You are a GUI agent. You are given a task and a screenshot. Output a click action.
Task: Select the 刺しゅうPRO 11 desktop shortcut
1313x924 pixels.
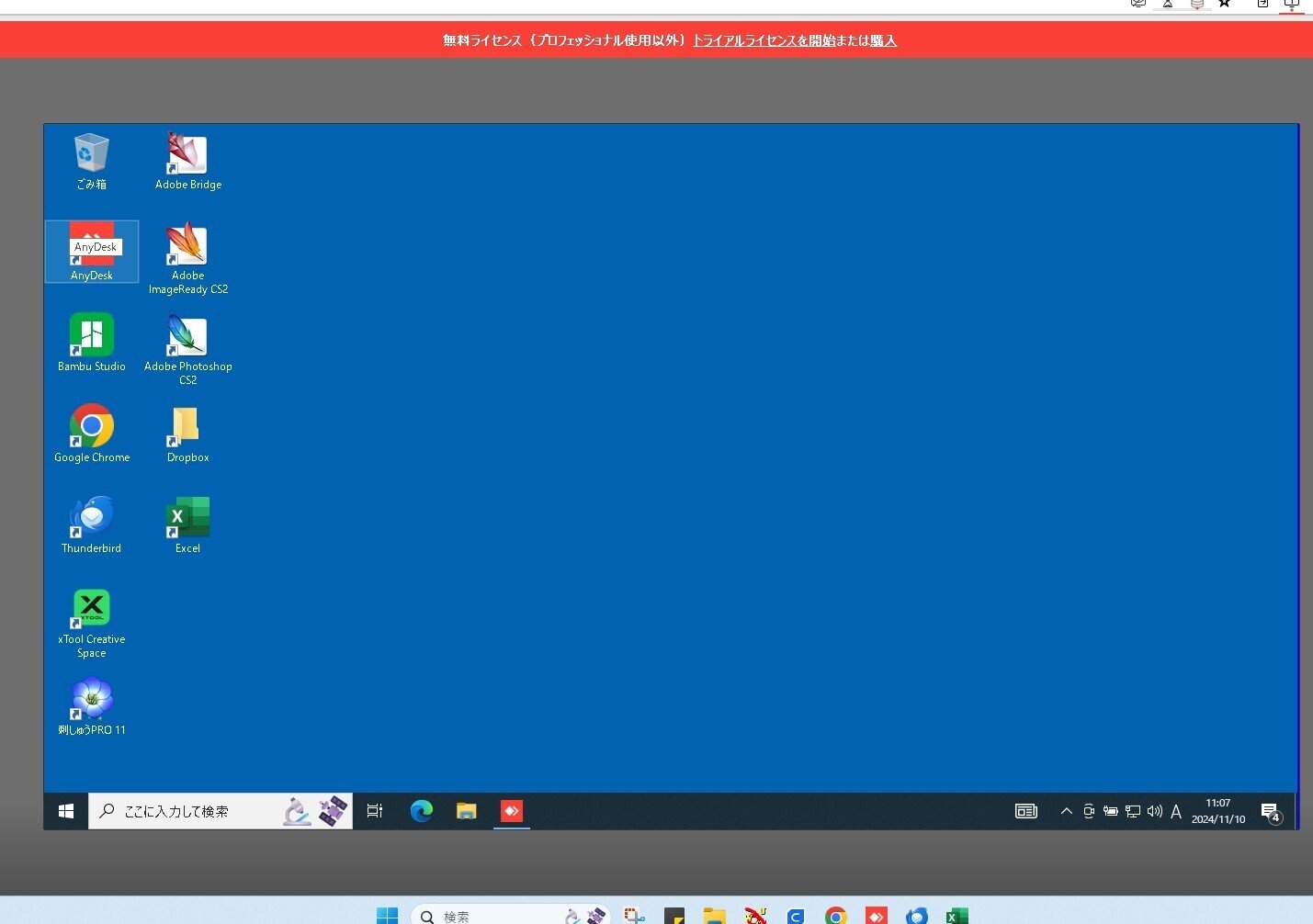[x=92, y=706]
